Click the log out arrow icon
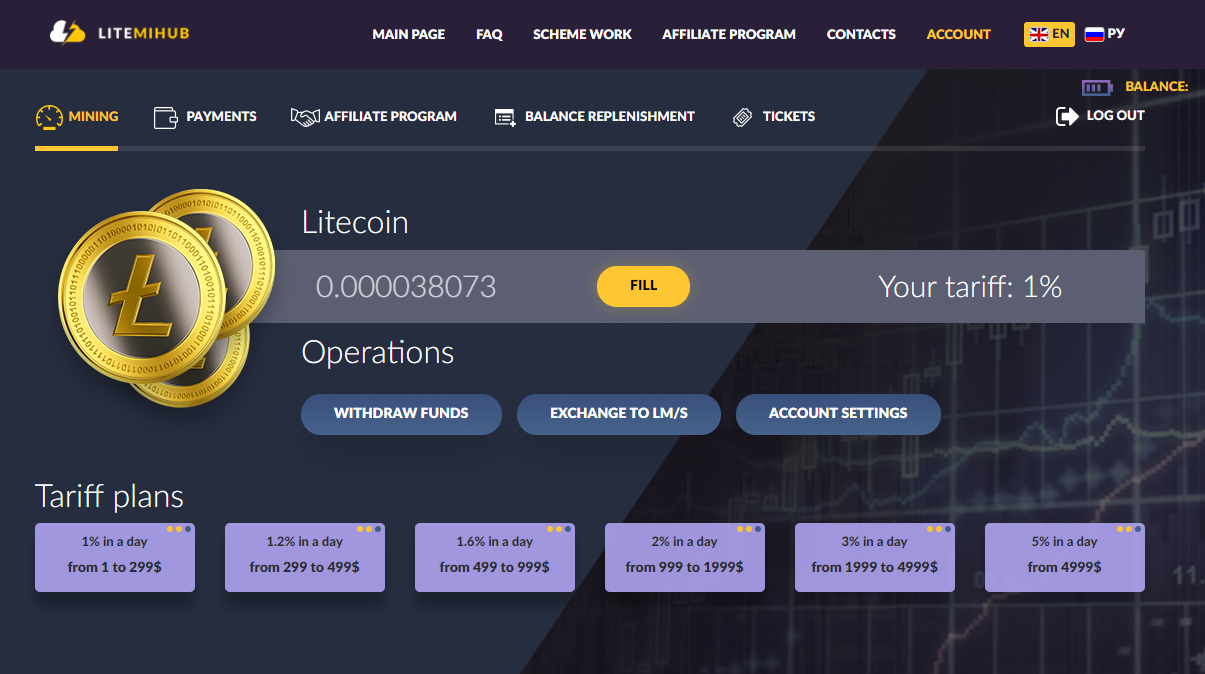The height and width of the screenshot is (674, 1205). [1067, 116]
